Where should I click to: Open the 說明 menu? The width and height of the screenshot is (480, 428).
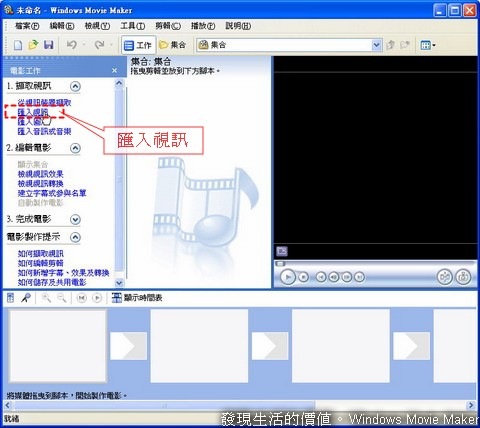tap(238, 26)
